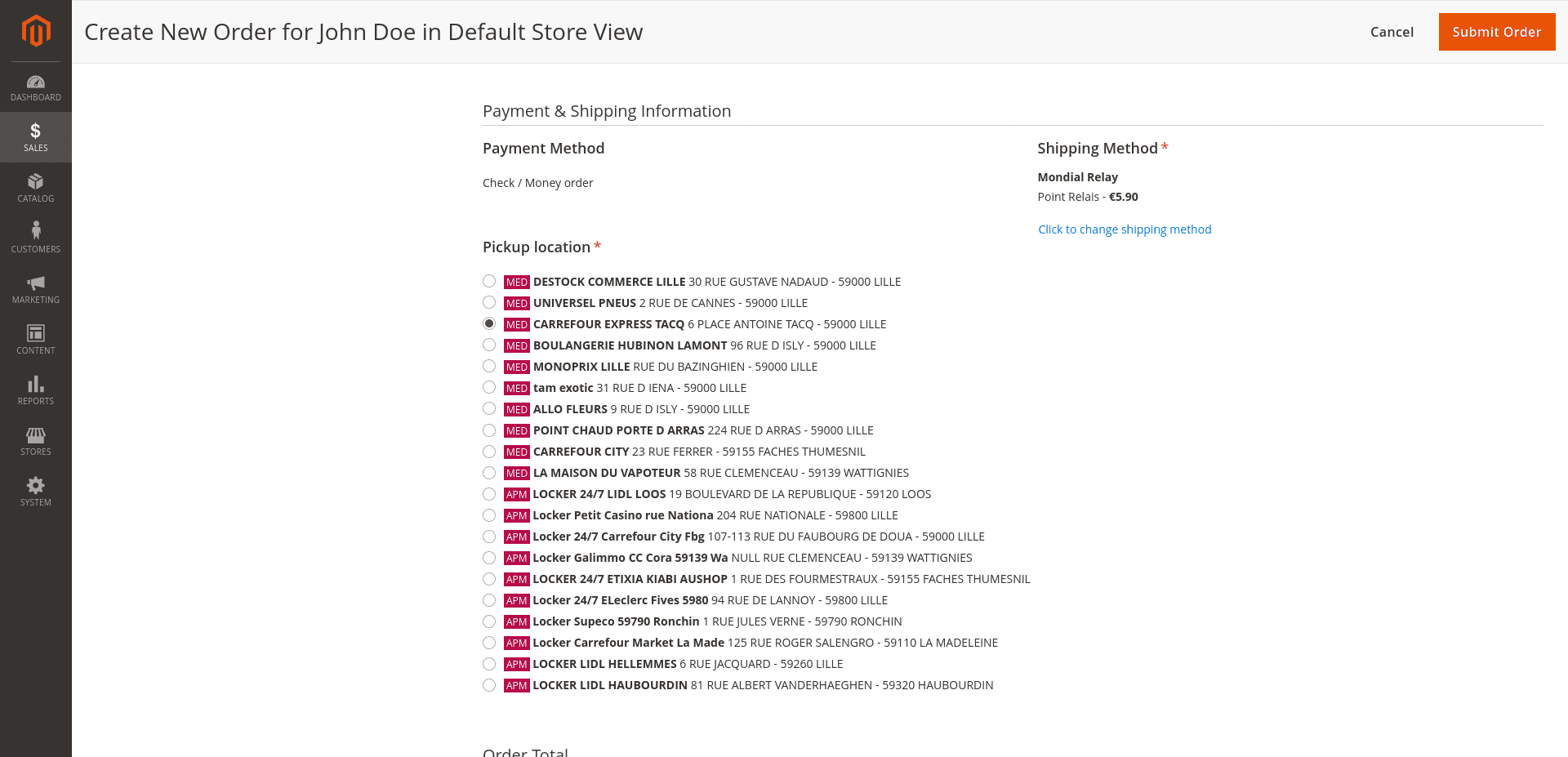1568x757 pixels.
Task: Click the Magento logo icon
Action: point(36,31)
